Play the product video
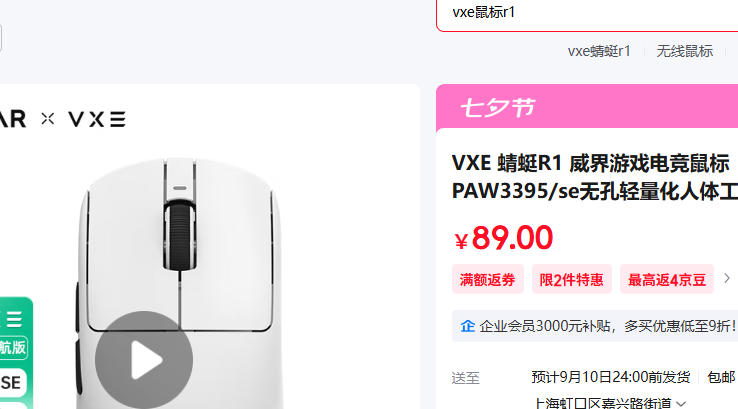The height and width of the screenshot is (409, 738). pyautogui.click(x=144, y=360)
